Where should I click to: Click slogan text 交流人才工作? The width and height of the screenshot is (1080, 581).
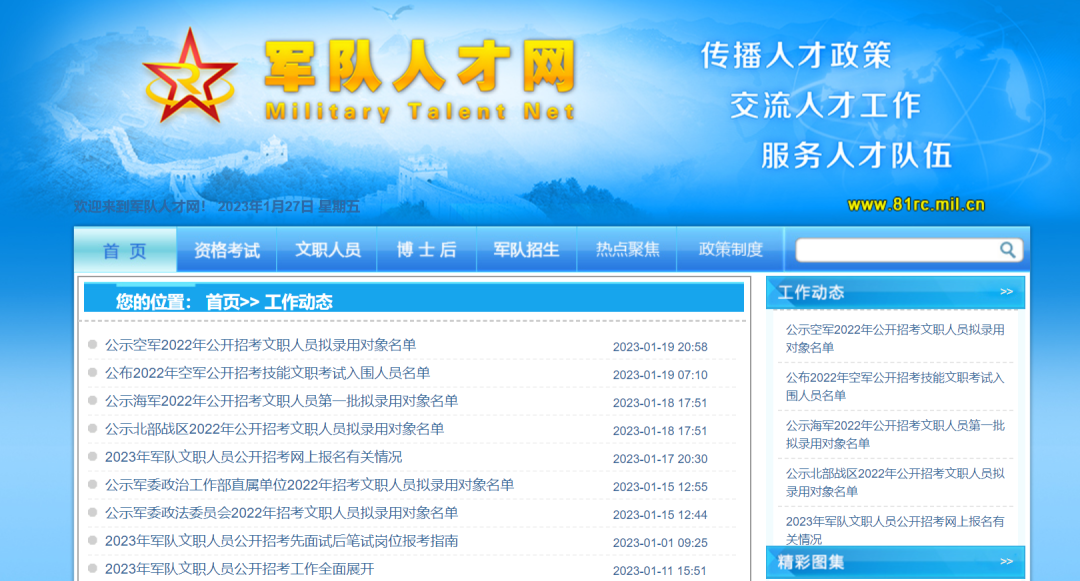826,105
